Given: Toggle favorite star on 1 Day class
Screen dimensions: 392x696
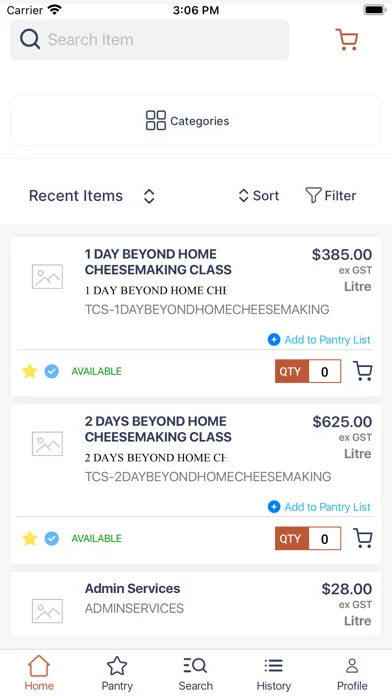Looking at the screenshot, I should tap(30, 371).
